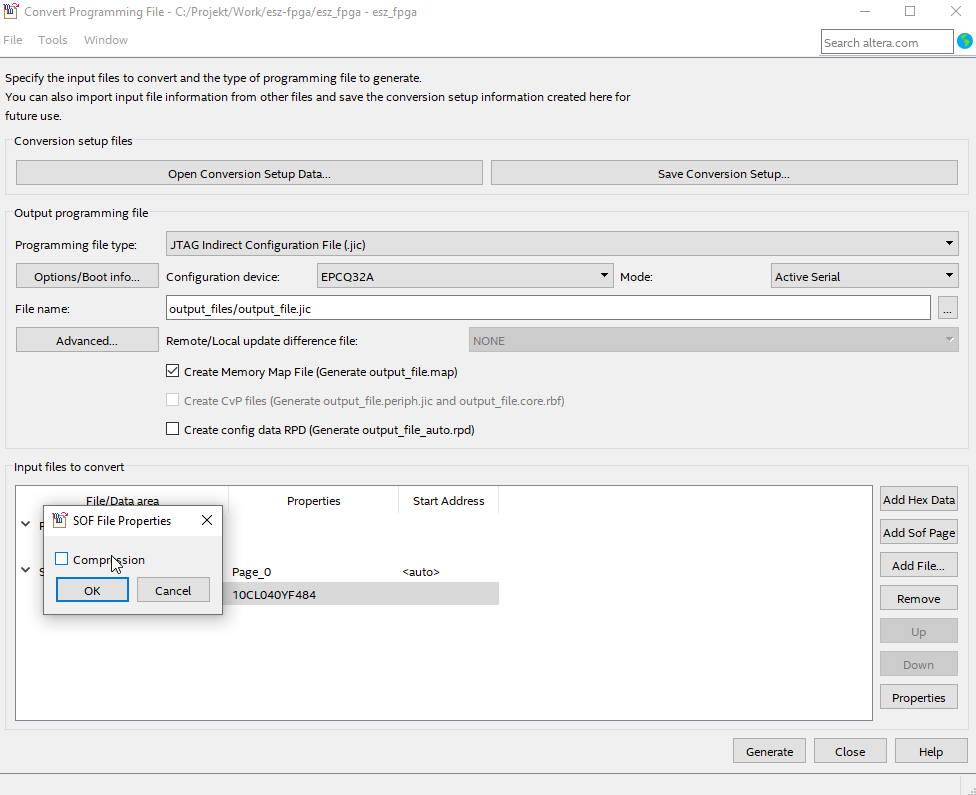Viewport: 976px width, 795px height.
Task: Enable the Compression checkbox
Action: pyautogui.click(x=61, y=559)
